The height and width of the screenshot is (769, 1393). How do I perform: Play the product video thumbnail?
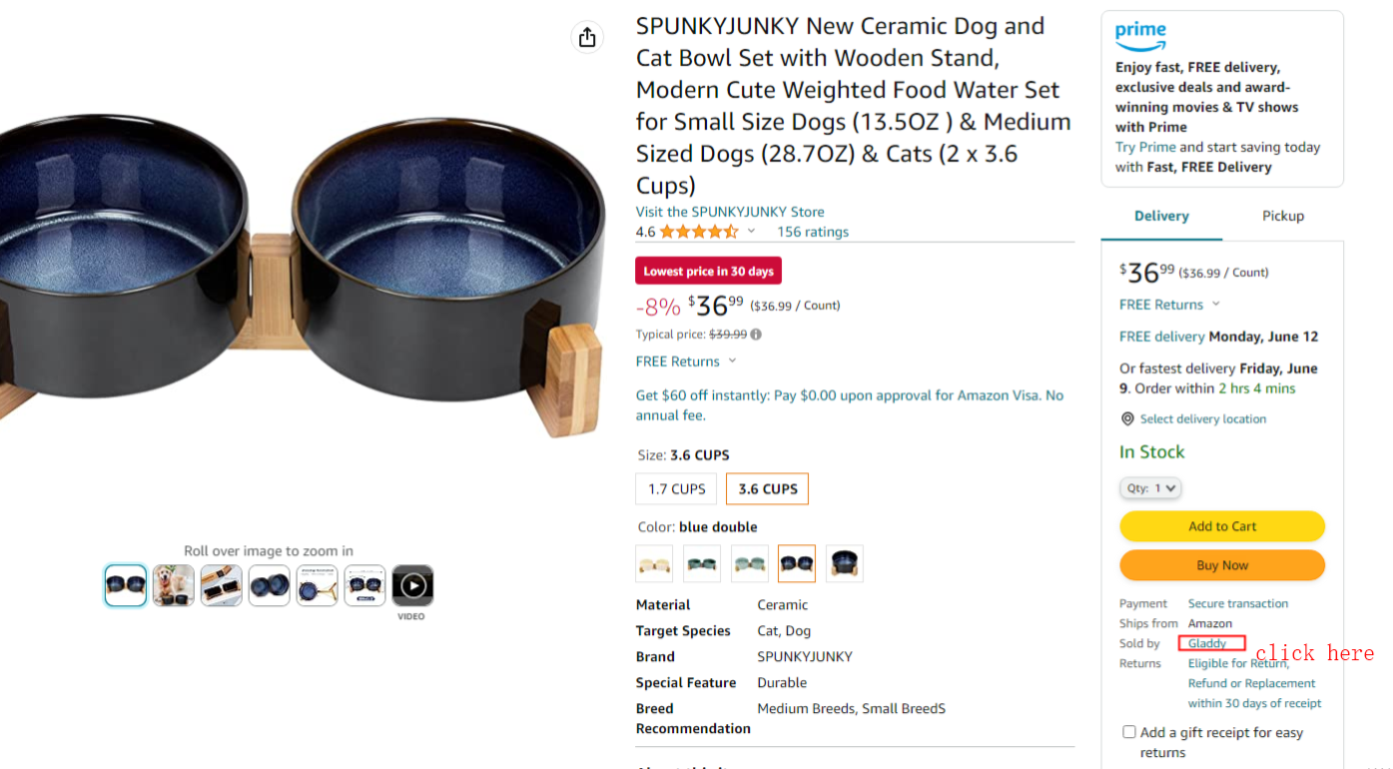point(412,585)
